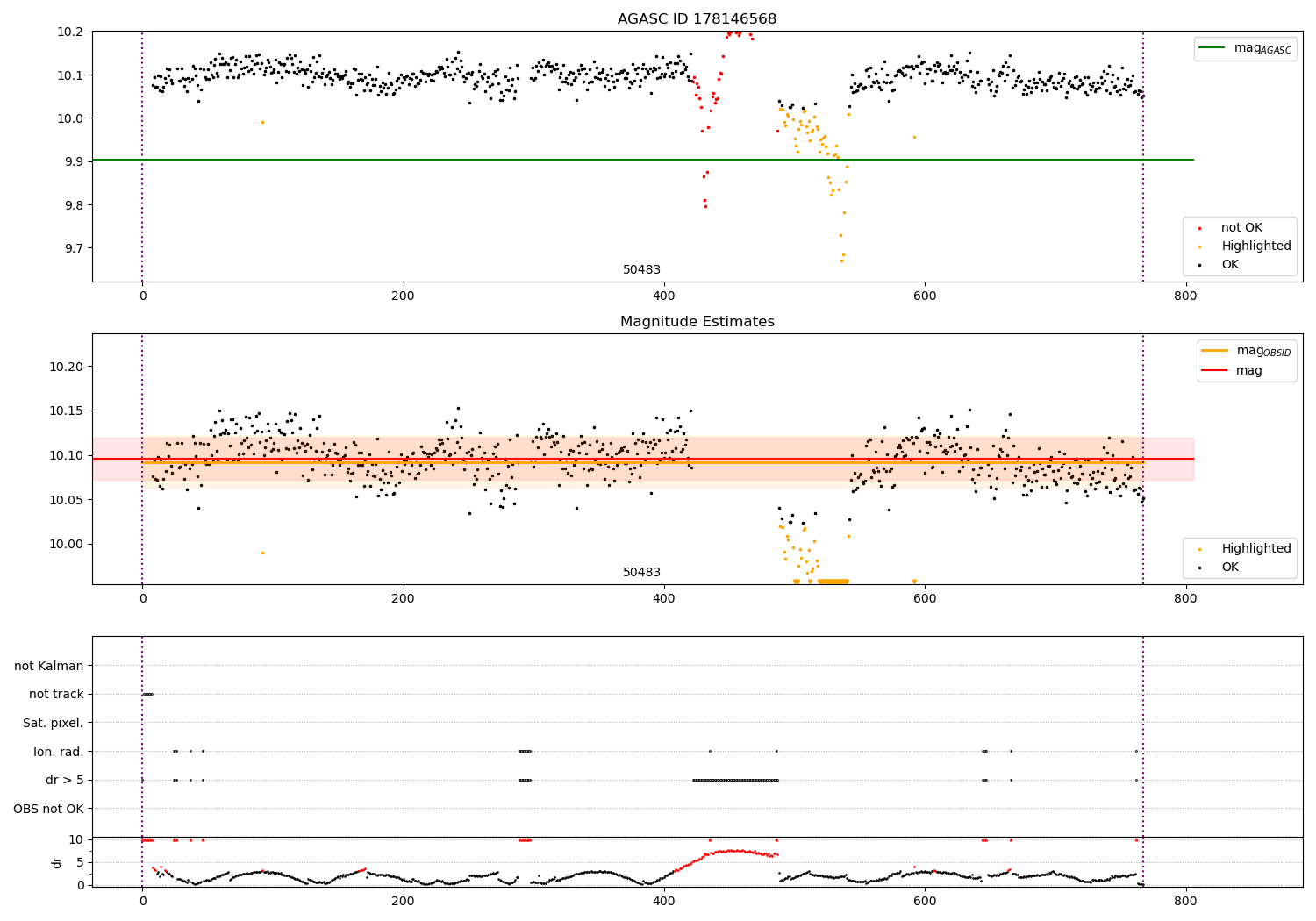
Task: Click the orange outlier point near x=90 in the top plot
Action: 262,122
